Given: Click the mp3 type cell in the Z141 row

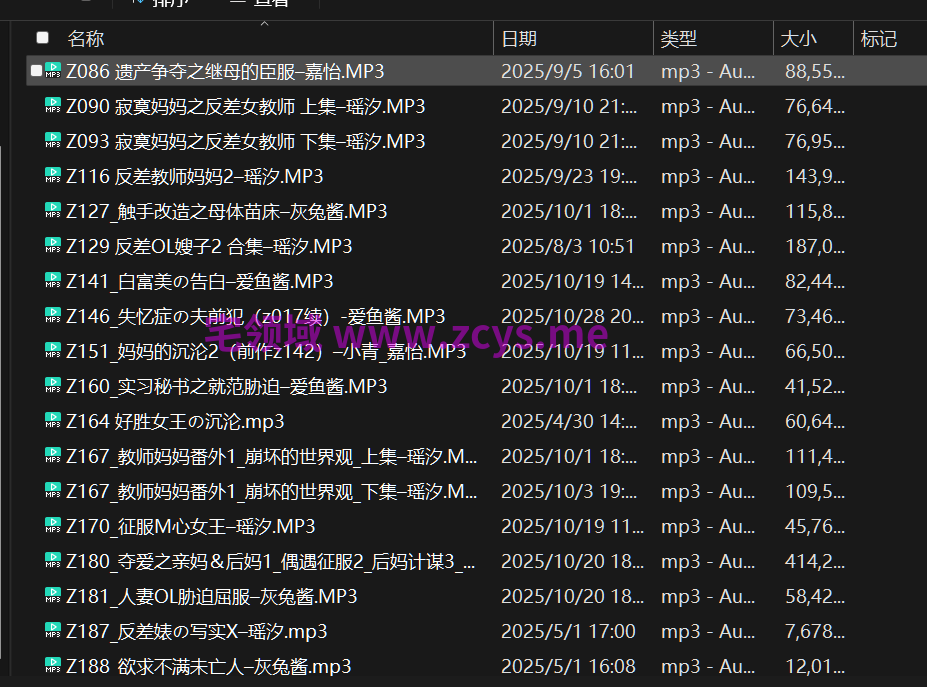Looking at the screenshot, I should (708, 281).
